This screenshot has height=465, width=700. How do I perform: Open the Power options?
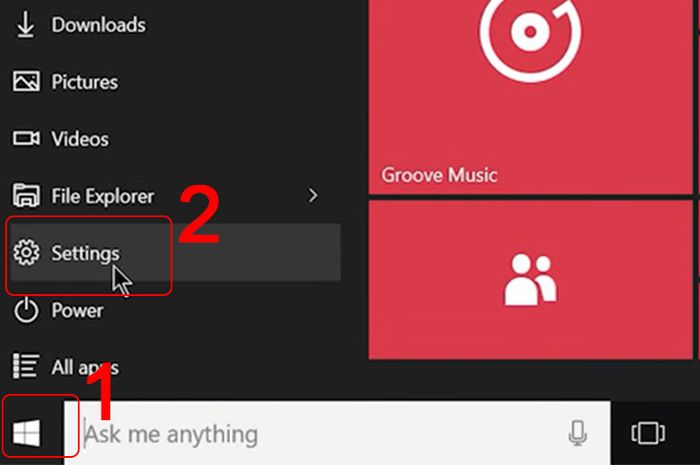[174, 310]
